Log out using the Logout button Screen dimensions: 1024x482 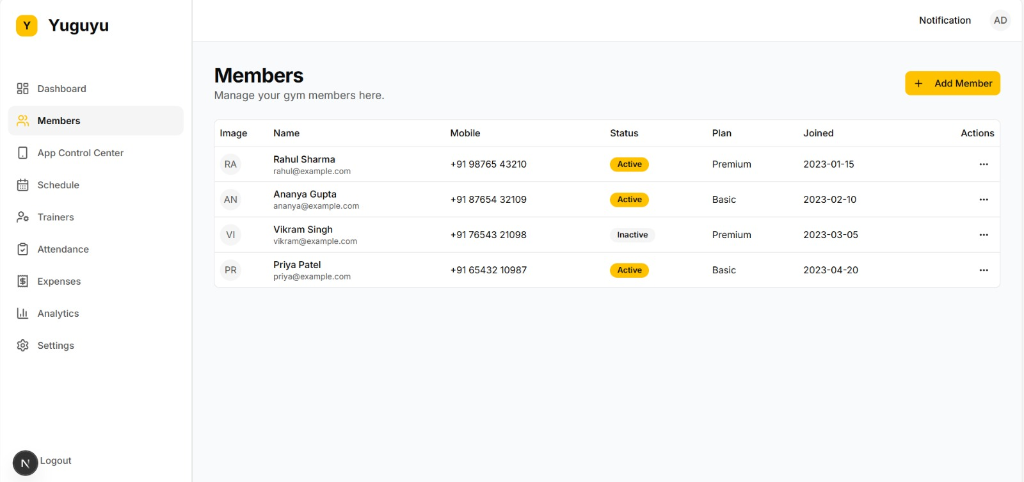click(56, 461)
